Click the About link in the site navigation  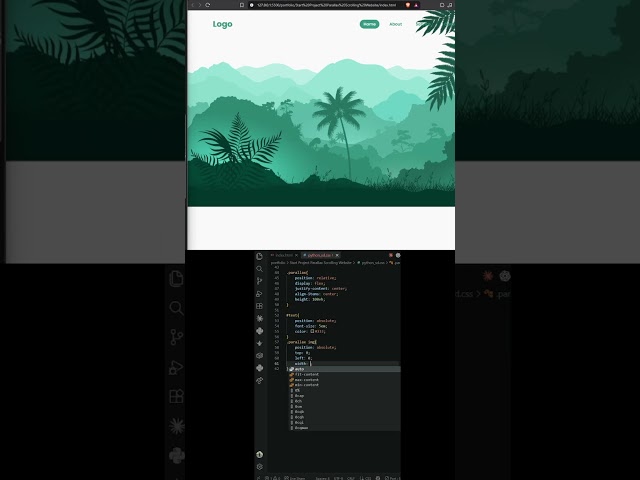(x=396, y=24)
